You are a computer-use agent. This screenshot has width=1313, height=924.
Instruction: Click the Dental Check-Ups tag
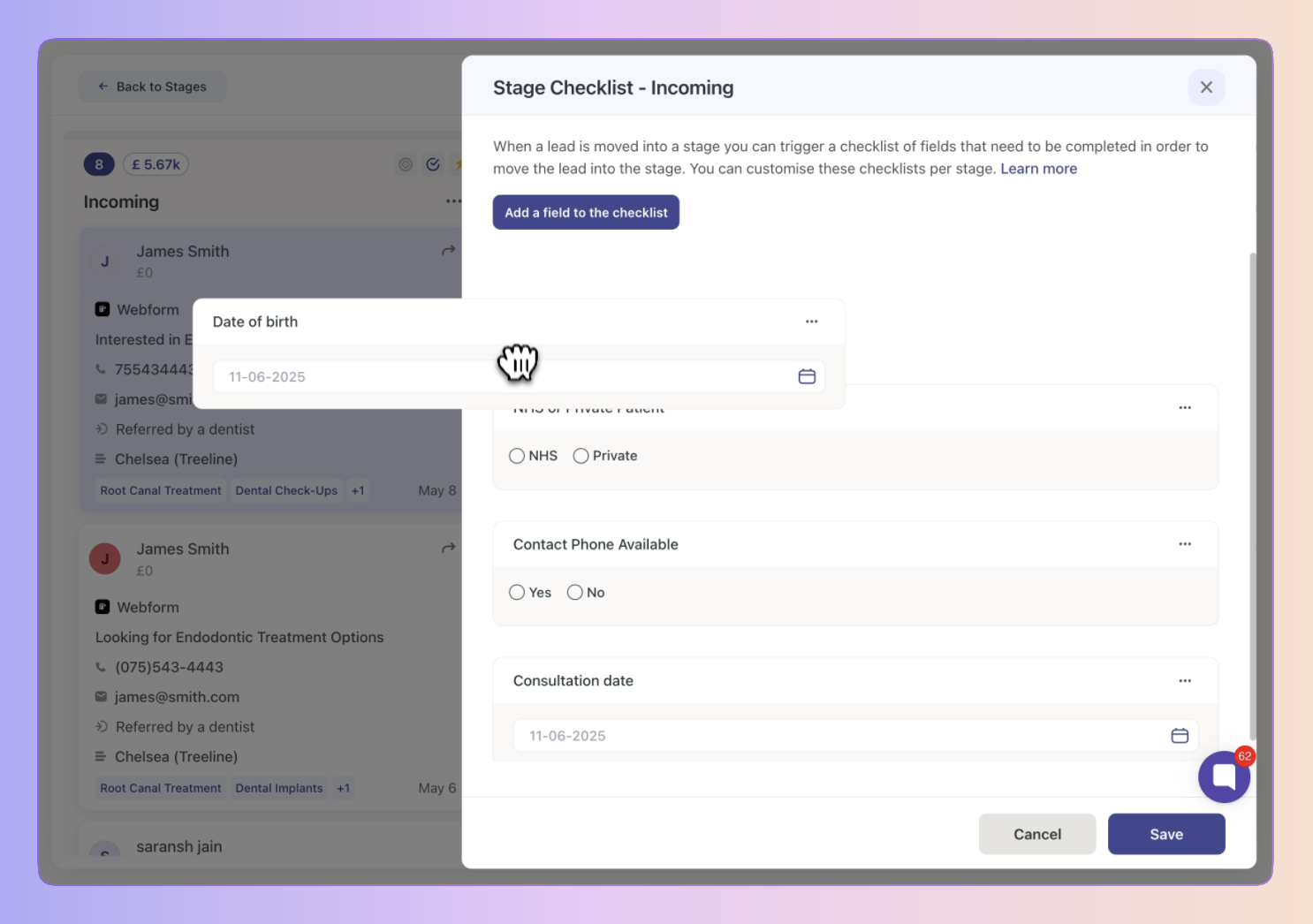[286, 490]
